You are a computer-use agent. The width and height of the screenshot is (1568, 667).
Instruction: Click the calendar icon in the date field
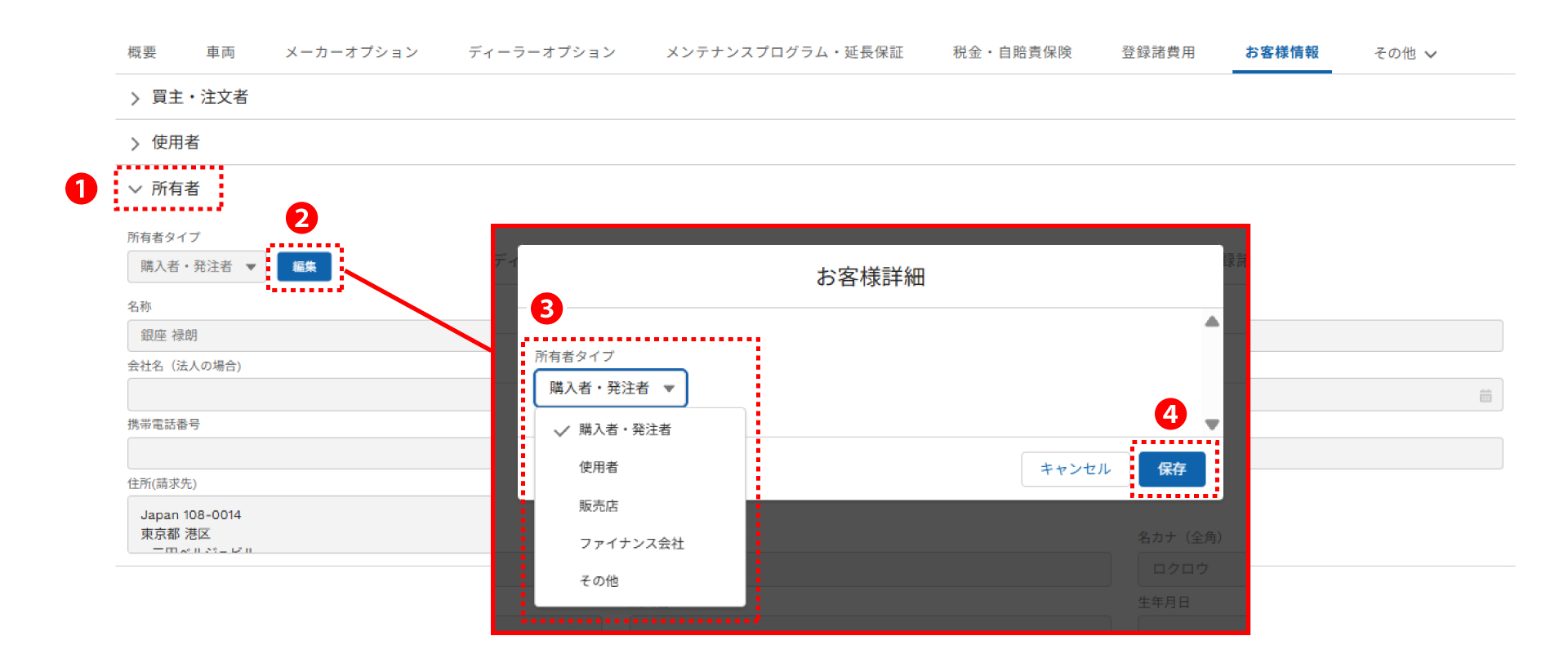click(x=1485, y=396)
